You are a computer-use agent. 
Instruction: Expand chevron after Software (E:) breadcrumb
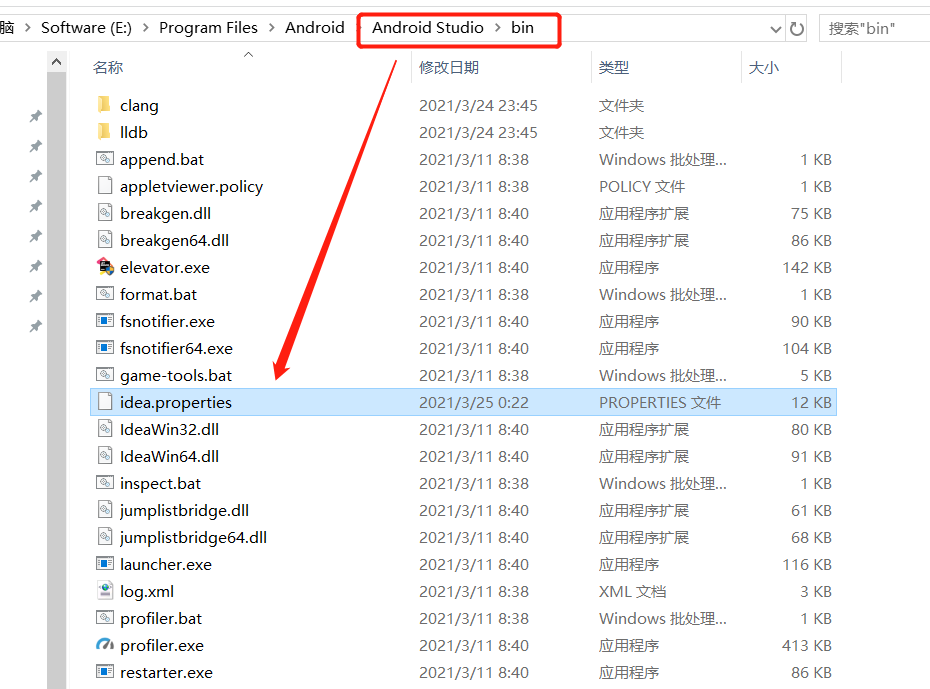click(145, 28)
